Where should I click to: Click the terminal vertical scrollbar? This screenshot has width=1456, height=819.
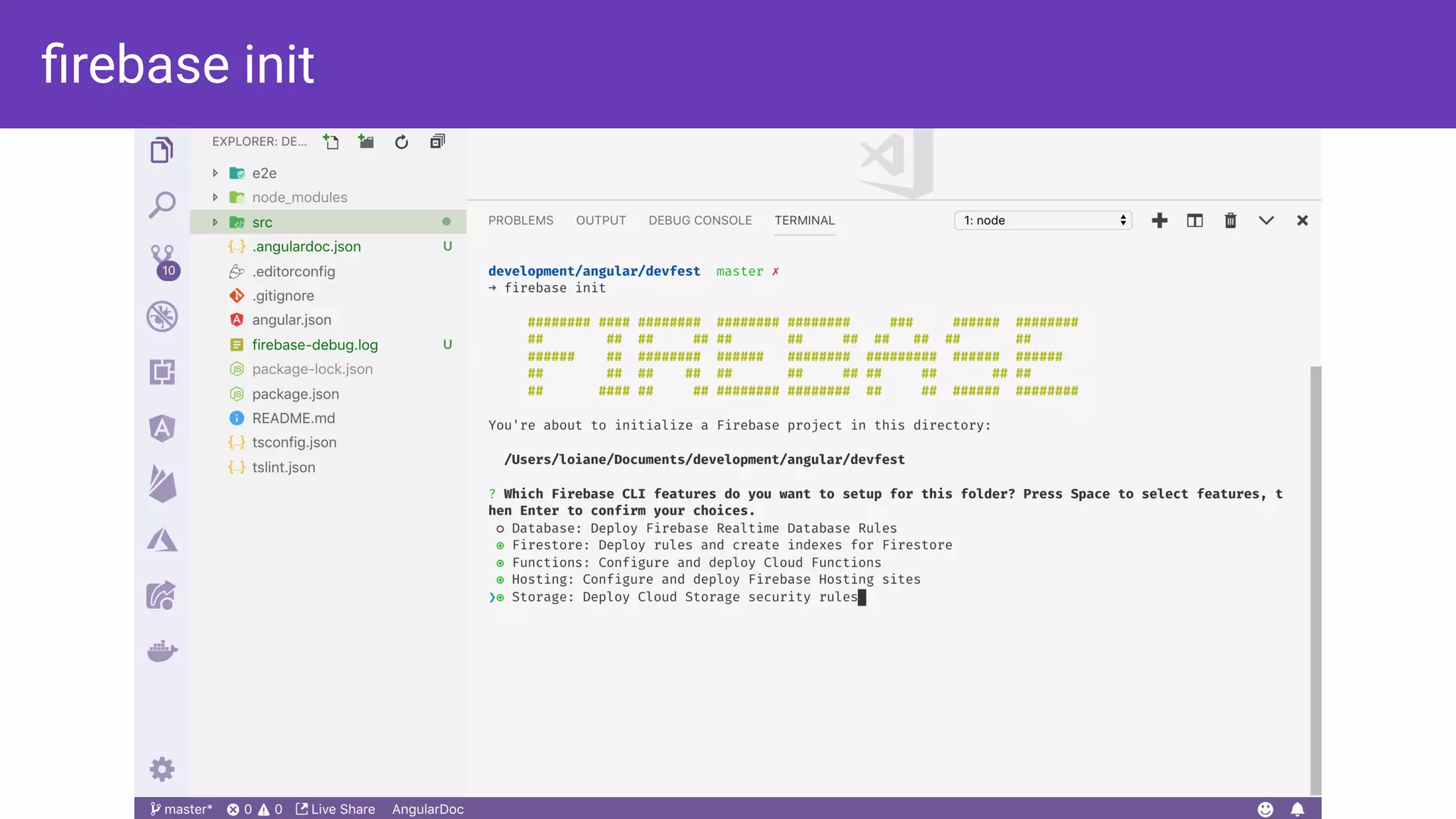[x=1315, y=579]
